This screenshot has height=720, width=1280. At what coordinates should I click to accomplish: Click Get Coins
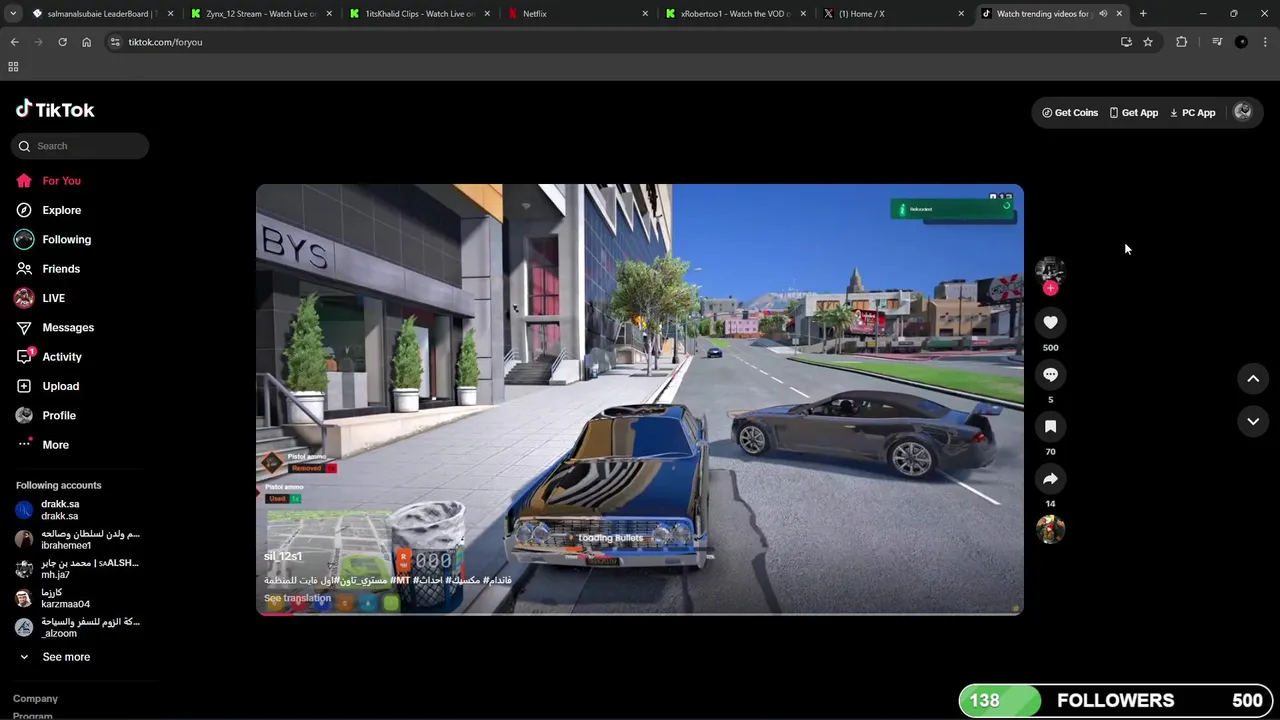(1070, 113)
